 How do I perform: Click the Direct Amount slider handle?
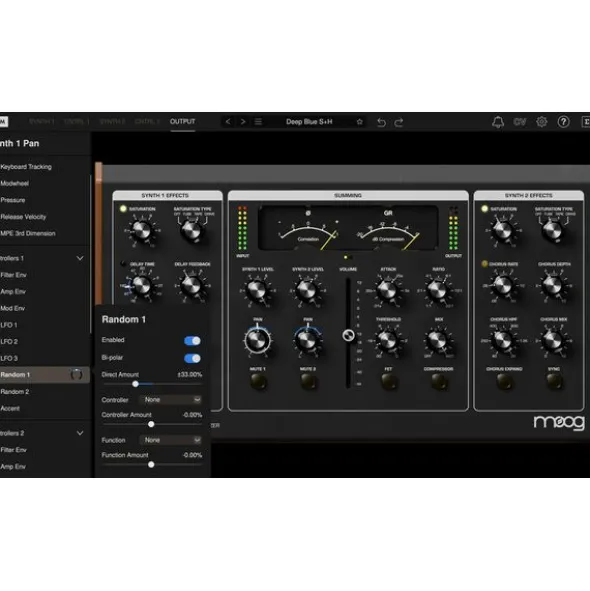click(x=135, y=384)
